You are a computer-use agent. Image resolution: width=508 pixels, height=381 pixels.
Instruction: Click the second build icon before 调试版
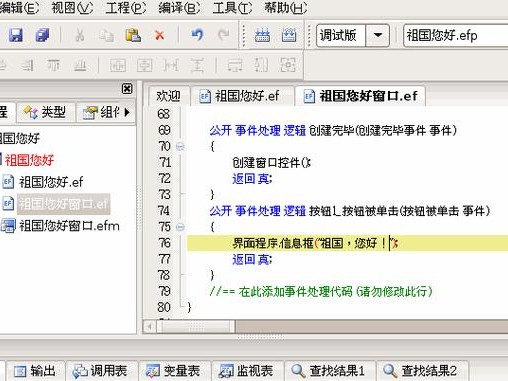click(289, 35)
